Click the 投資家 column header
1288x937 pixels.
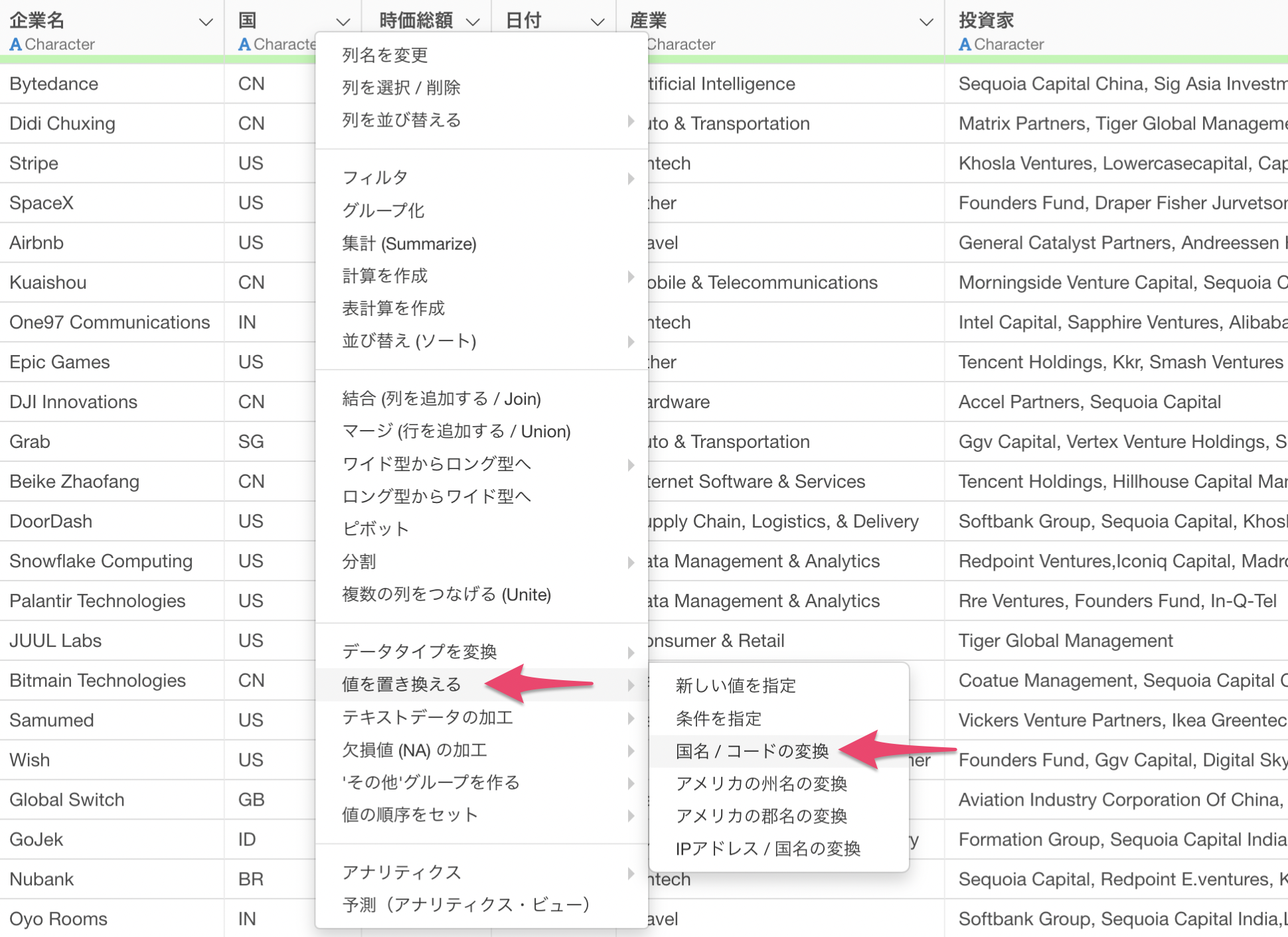pyautogui.click(x=986, y=21)
